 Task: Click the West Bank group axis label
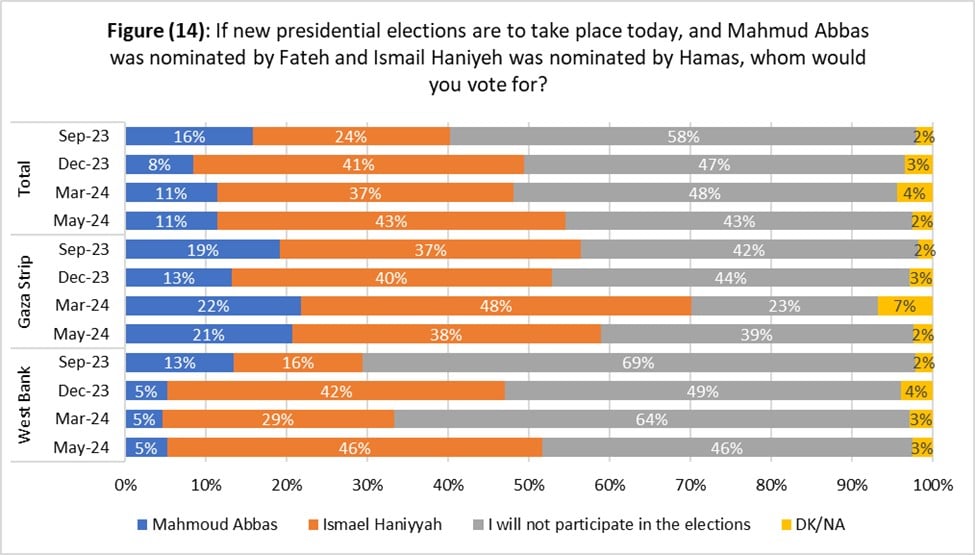pos(24,405)
